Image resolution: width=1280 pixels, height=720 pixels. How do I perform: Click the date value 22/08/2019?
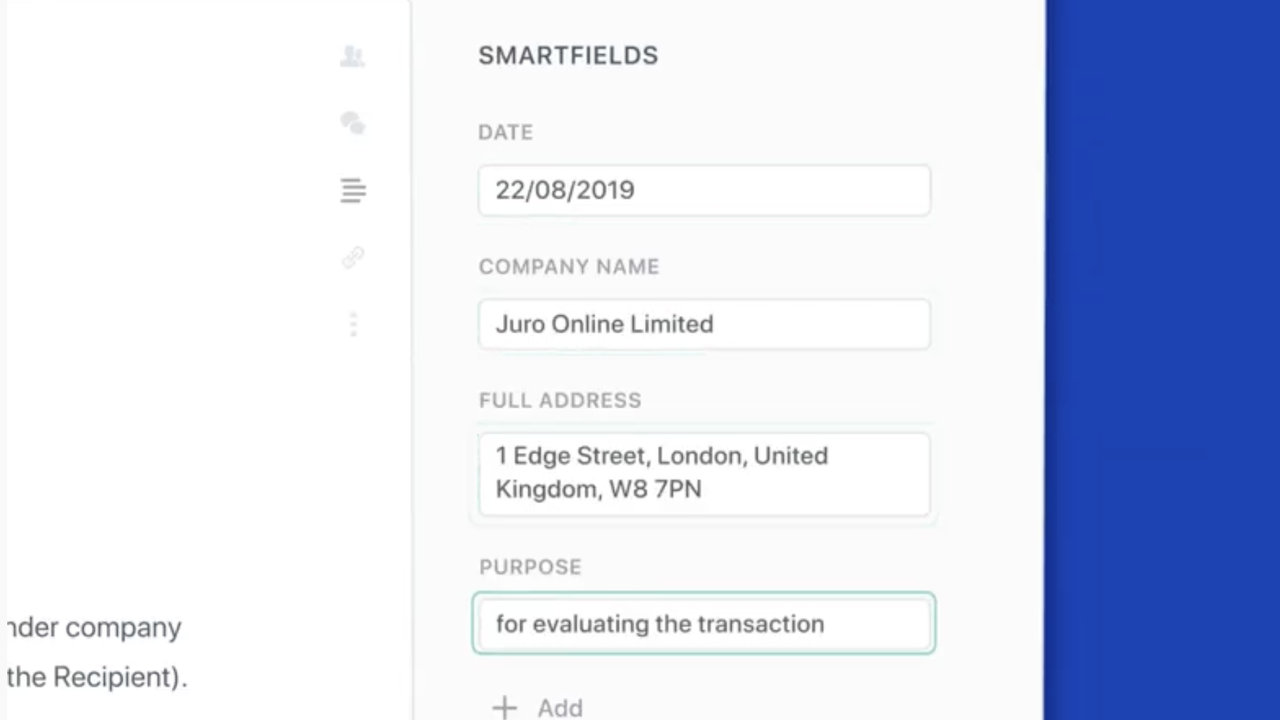(565, 190)
